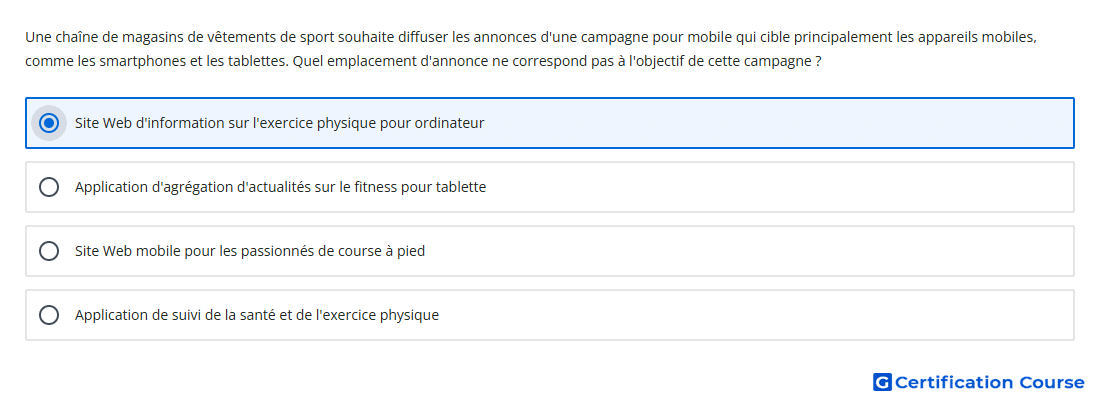Viewport: 1100px width, 401px height.
Task: Choose the tablet fitness news aggregation app radio
Action: 49,187
